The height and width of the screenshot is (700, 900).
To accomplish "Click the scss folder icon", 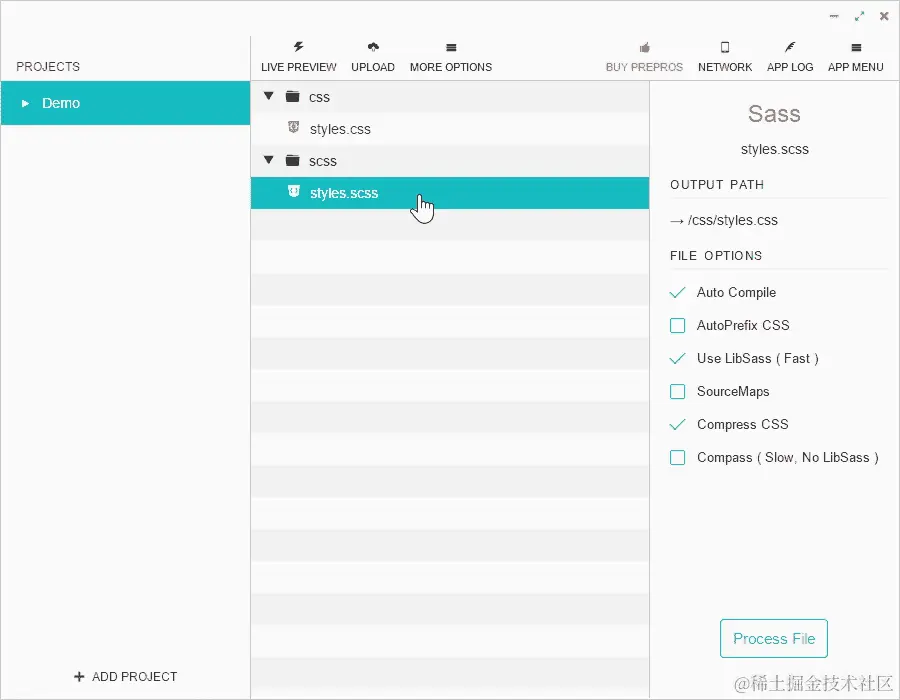I will pos(293,160).
